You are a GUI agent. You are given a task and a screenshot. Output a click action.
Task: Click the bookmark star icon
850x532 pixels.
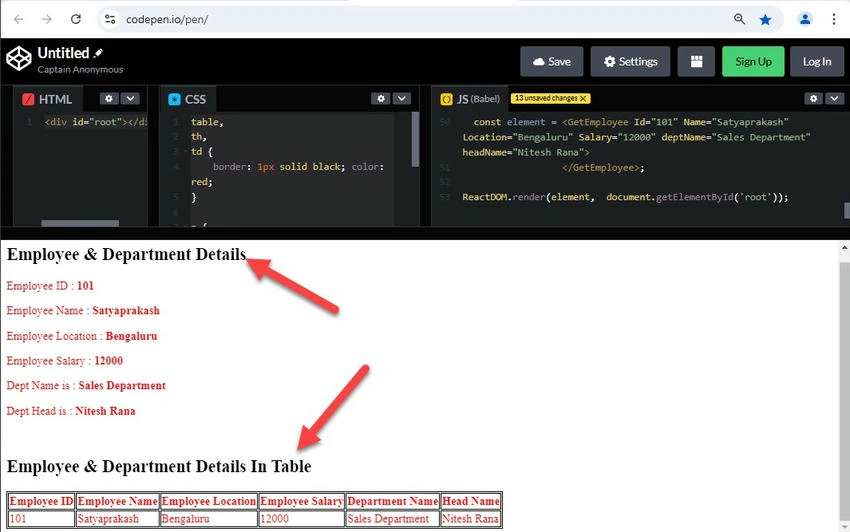click(x=765, y=20)
